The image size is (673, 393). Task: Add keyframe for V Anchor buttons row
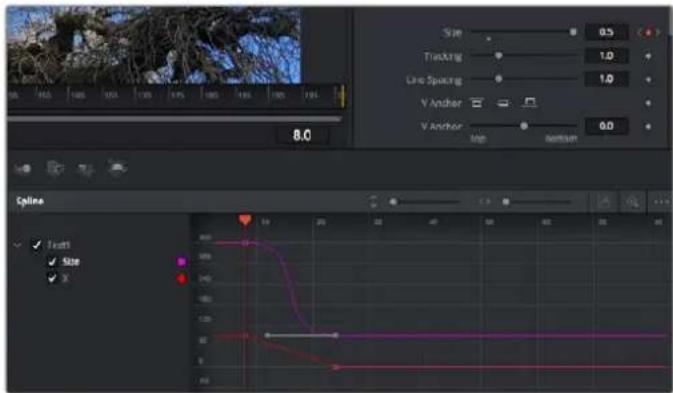(x=648, y=103)
